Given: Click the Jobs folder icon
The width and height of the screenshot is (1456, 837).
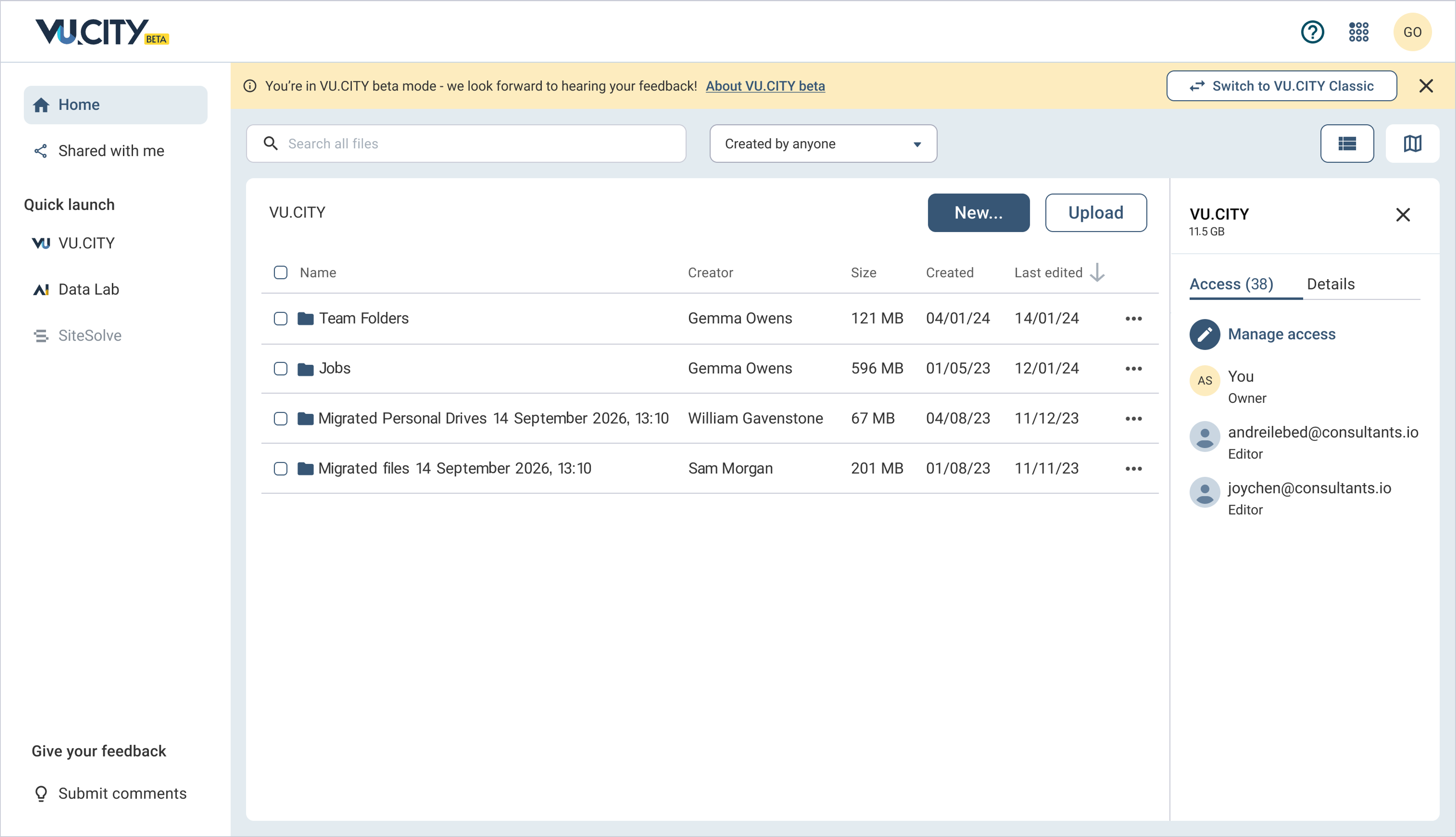Looking at the screenshot, I should (306, 369).
